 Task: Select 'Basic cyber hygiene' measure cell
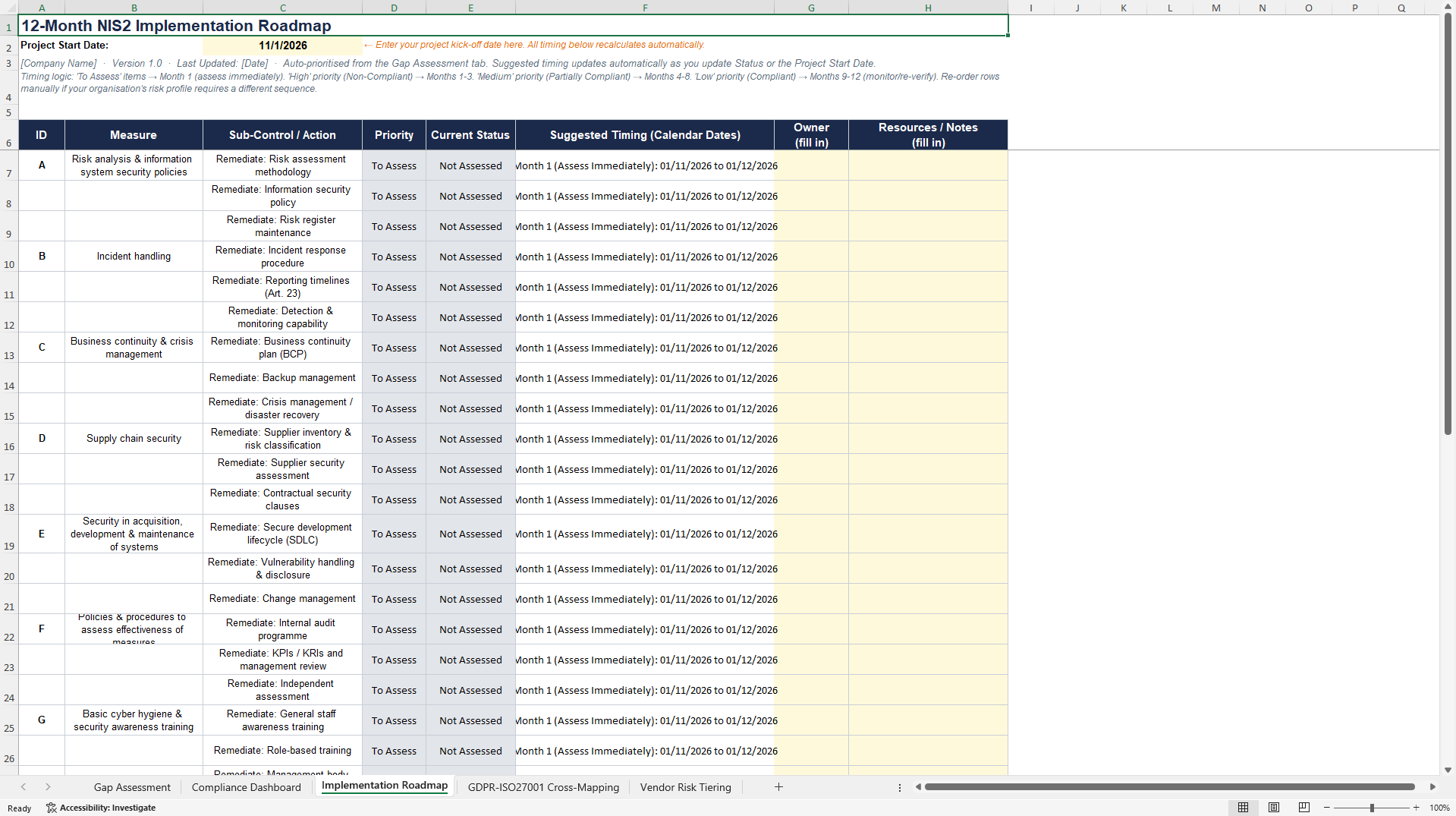pyautogui.click(x=134, y=720)
